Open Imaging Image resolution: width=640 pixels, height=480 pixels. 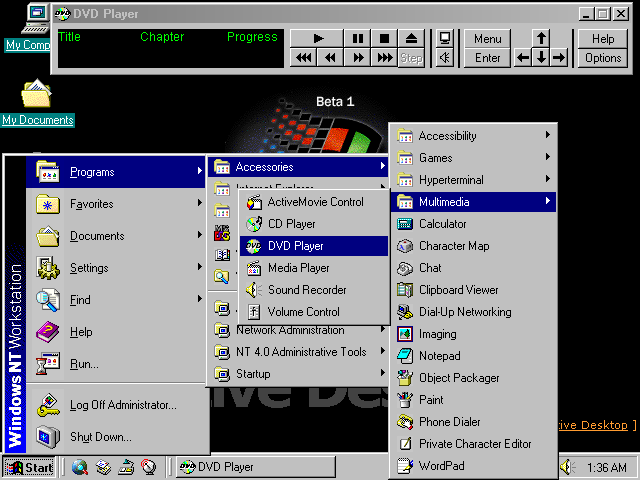tap(473, 334)
